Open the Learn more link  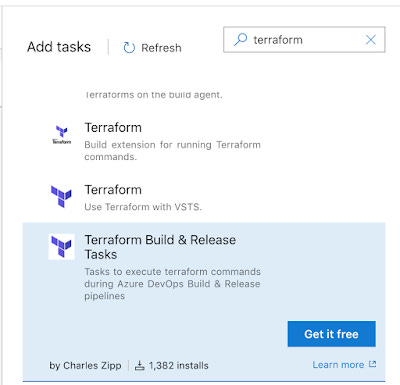(338, 365)
